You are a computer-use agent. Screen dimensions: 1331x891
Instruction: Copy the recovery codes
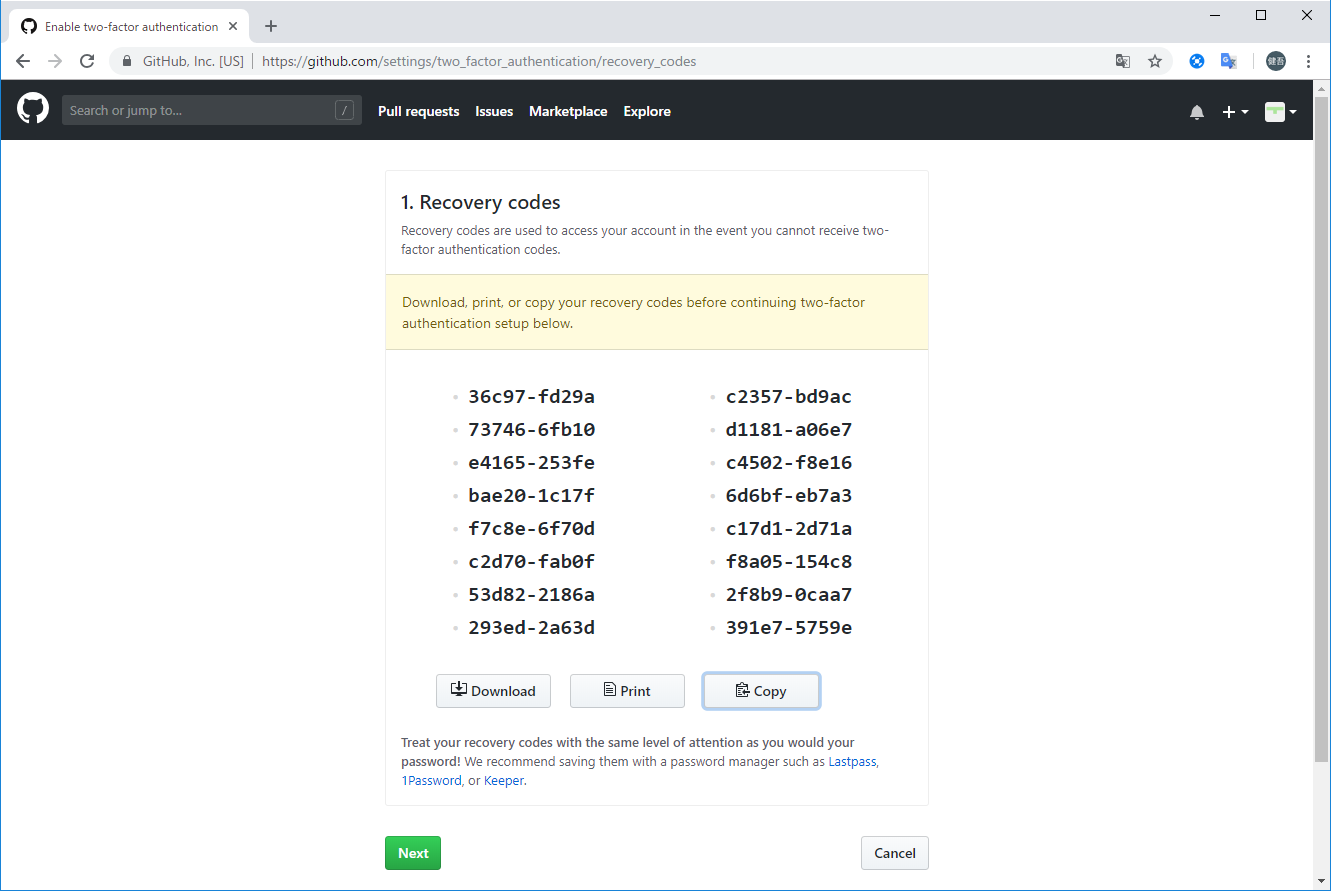761,691
